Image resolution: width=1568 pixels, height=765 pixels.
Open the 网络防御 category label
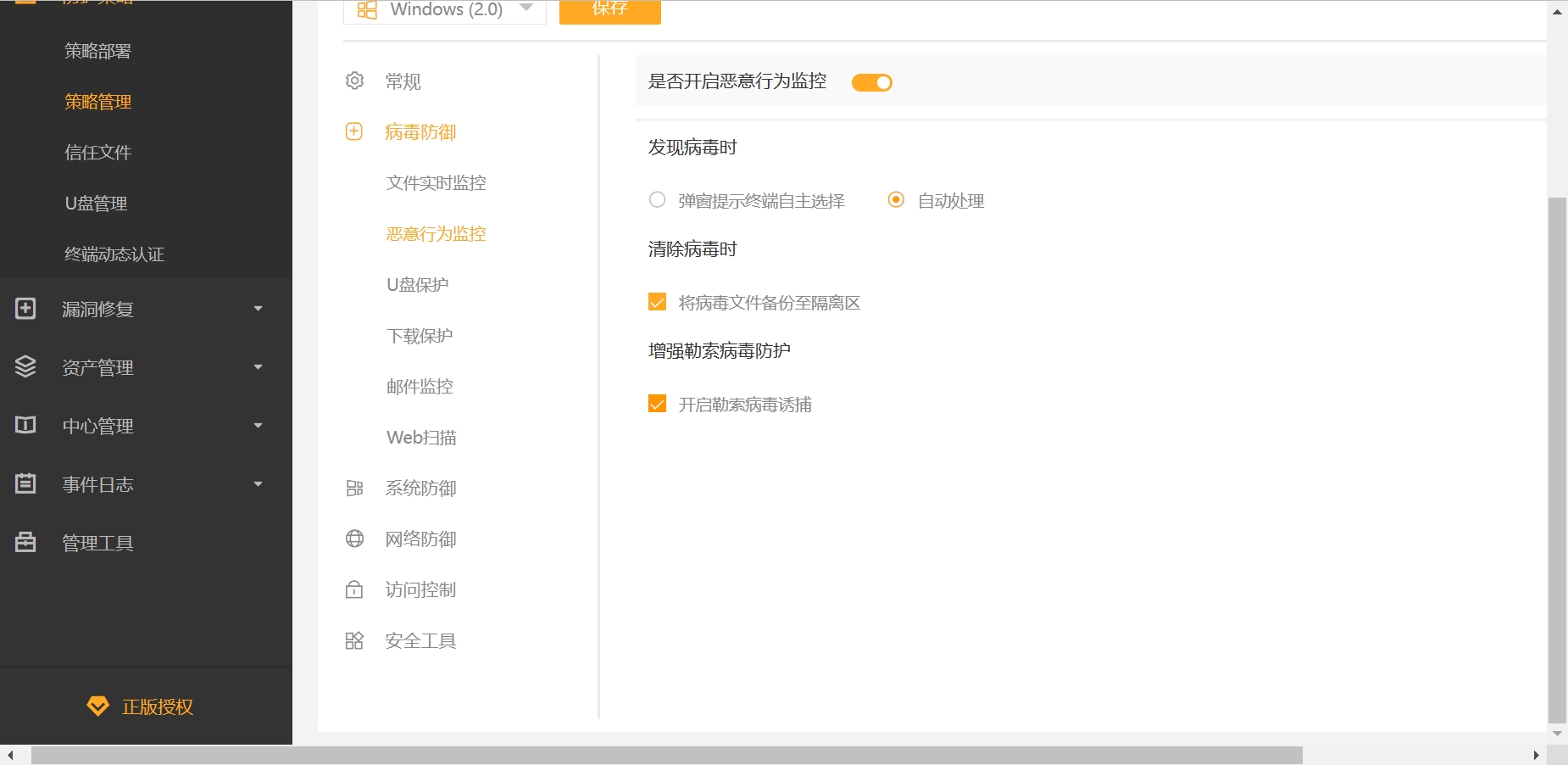pyautogui.click(x=420, y=539)
